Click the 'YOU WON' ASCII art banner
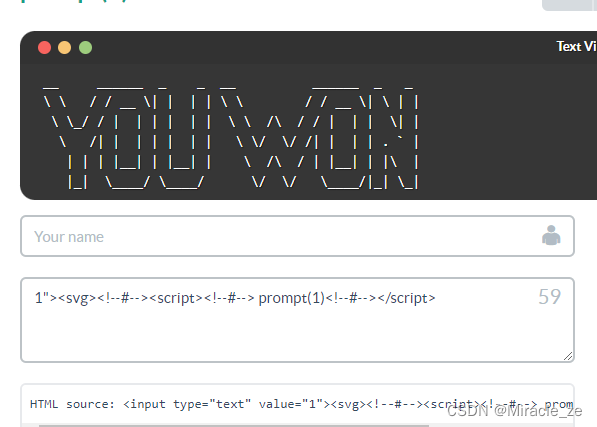 point(231,137)
